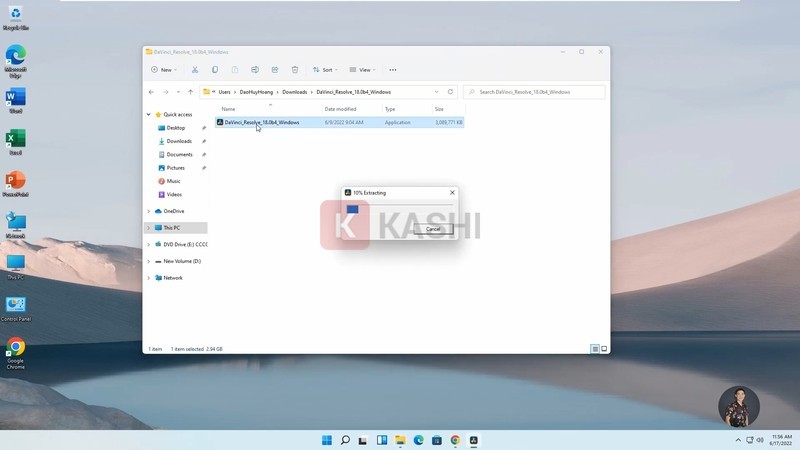Click the Rename icon in Explorer toolbar
The width and height of the screenshot is (800, 450).
point(255,70)
